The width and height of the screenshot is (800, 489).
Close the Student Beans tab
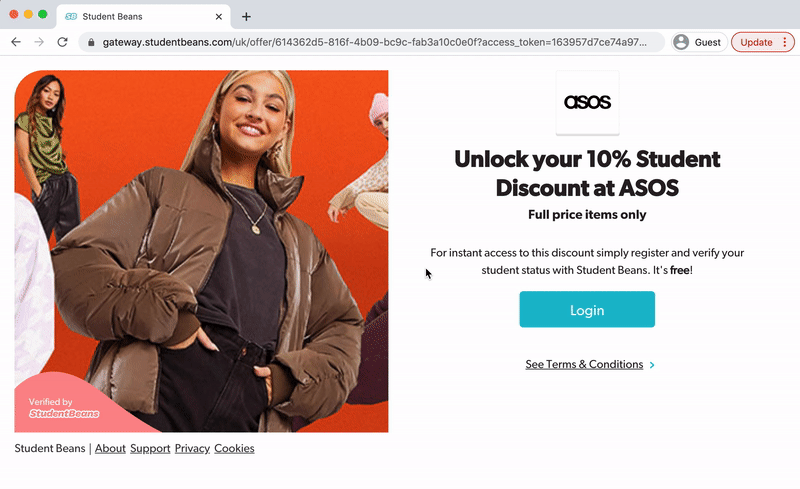pyautogui.click(x=218, y=17)
